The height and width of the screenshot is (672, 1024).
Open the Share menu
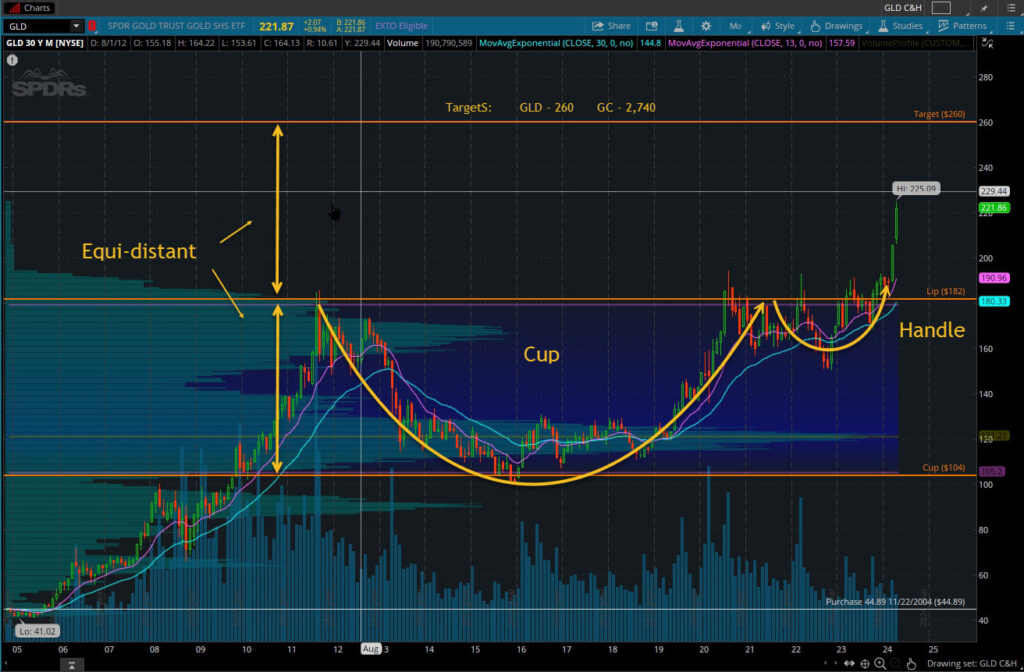pyautogui.click(x=611, y=25)
